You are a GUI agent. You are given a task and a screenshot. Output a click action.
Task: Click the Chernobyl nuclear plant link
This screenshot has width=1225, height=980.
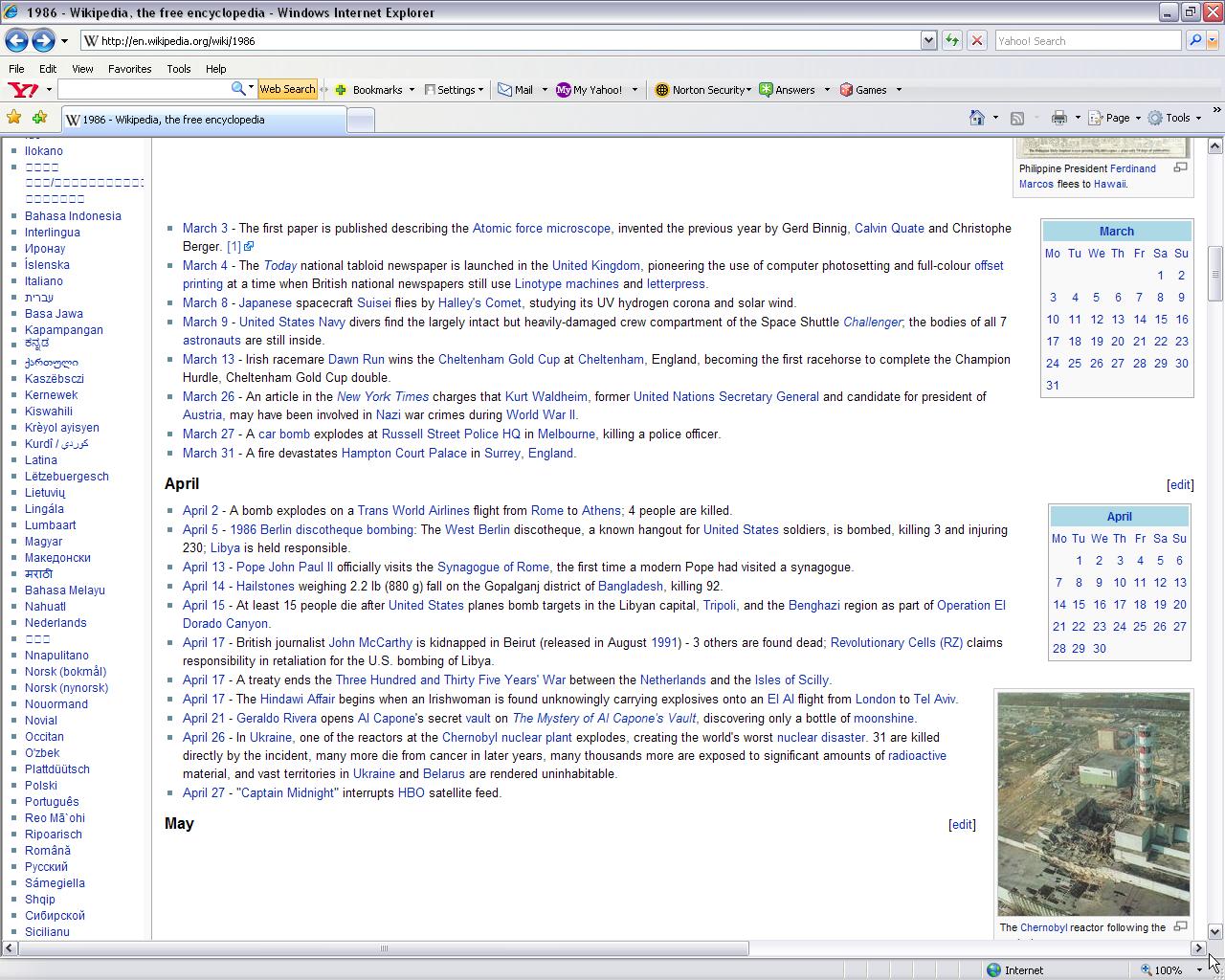point(506,737)
